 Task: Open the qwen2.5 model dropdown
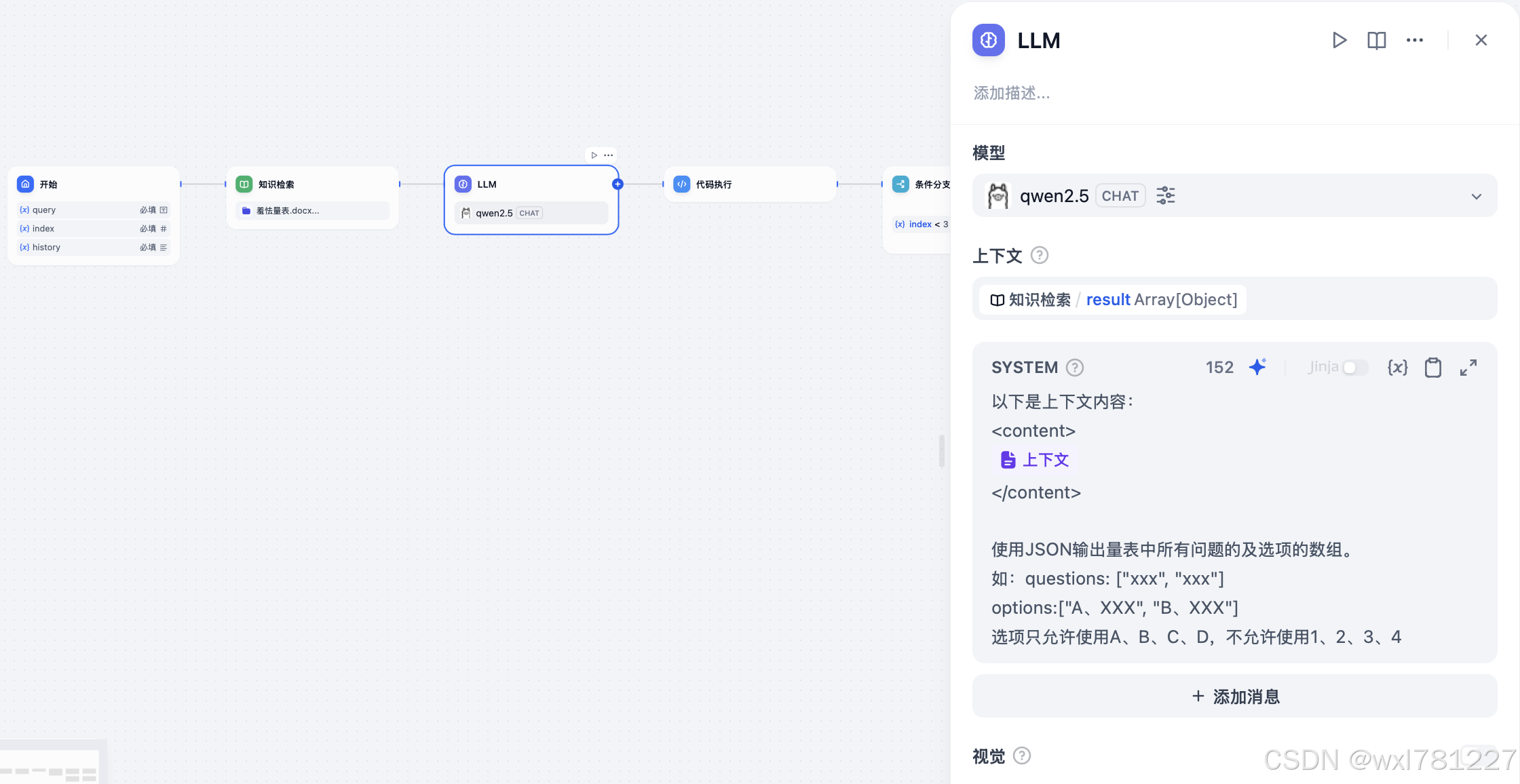tap(1234, 196)
